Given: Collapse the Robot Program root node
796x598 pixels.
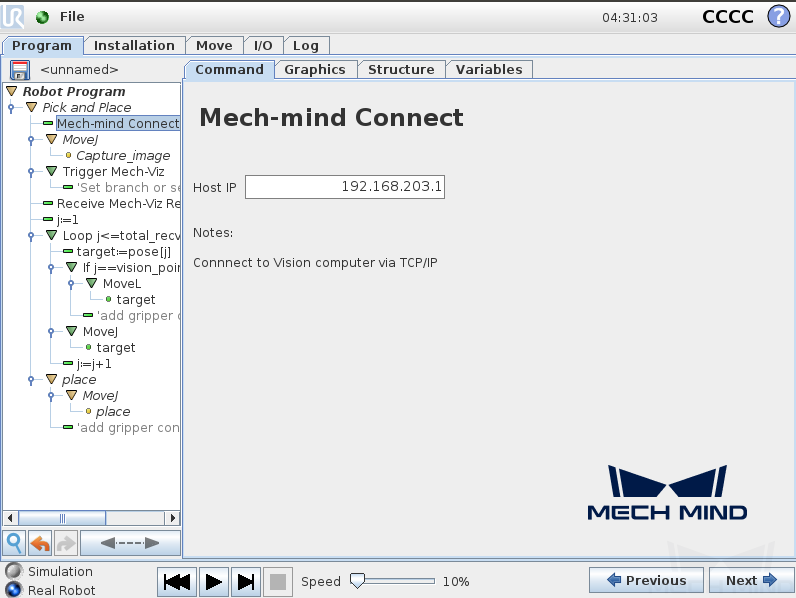Looking at the screenshot, I should [x=12, y=91].
